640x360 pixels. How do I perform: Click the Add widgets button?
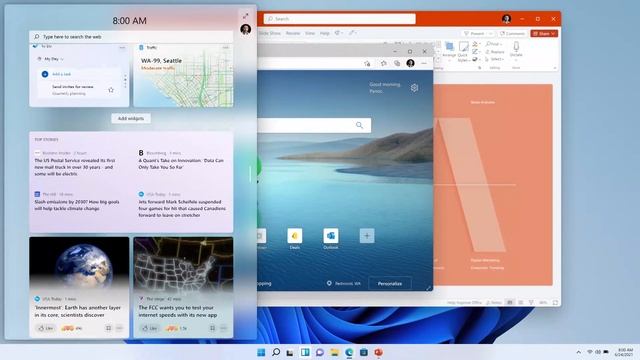pyautogui.click(x=131, y=118)
